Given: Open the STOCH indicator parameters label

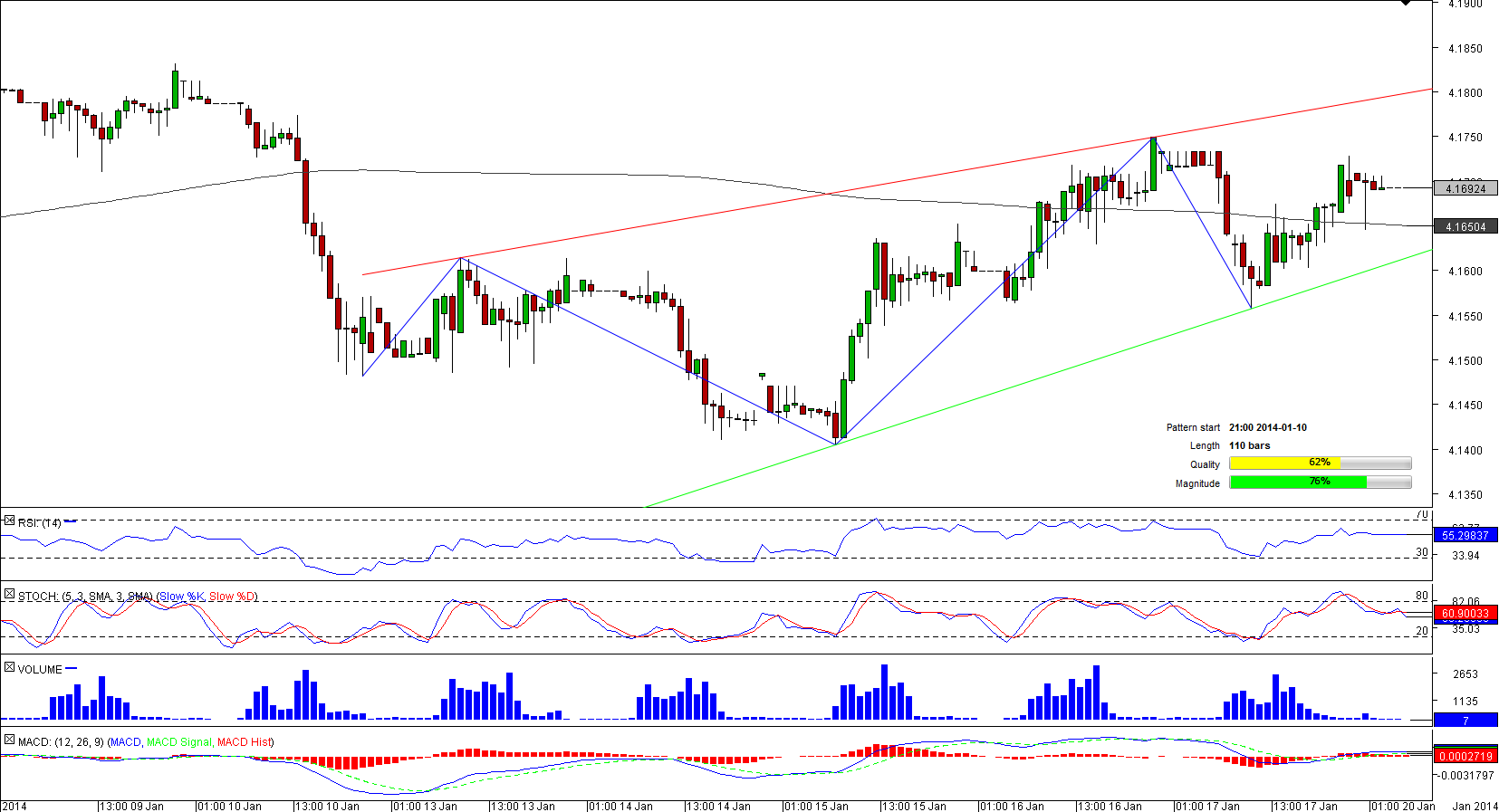Looking at the screenshot, I should (x=85, y=597).
